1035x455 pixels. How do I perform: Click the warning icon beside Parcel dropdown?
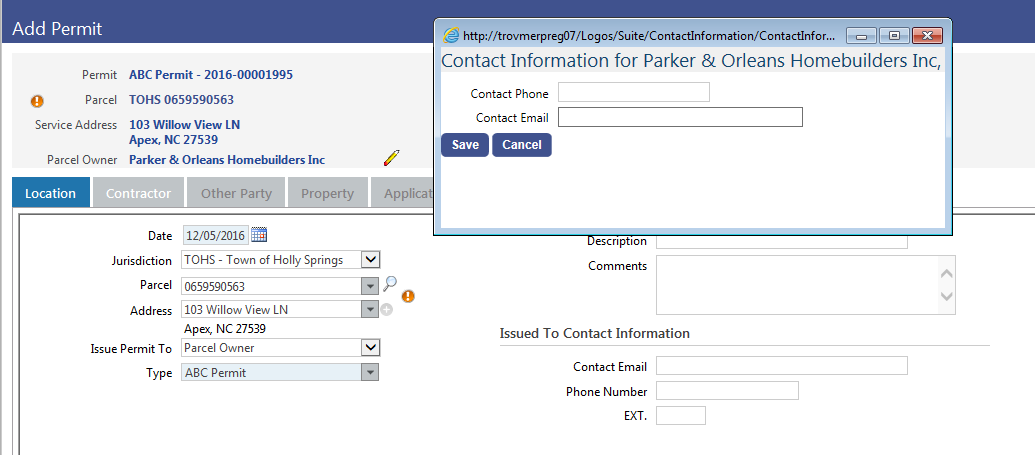408,296
